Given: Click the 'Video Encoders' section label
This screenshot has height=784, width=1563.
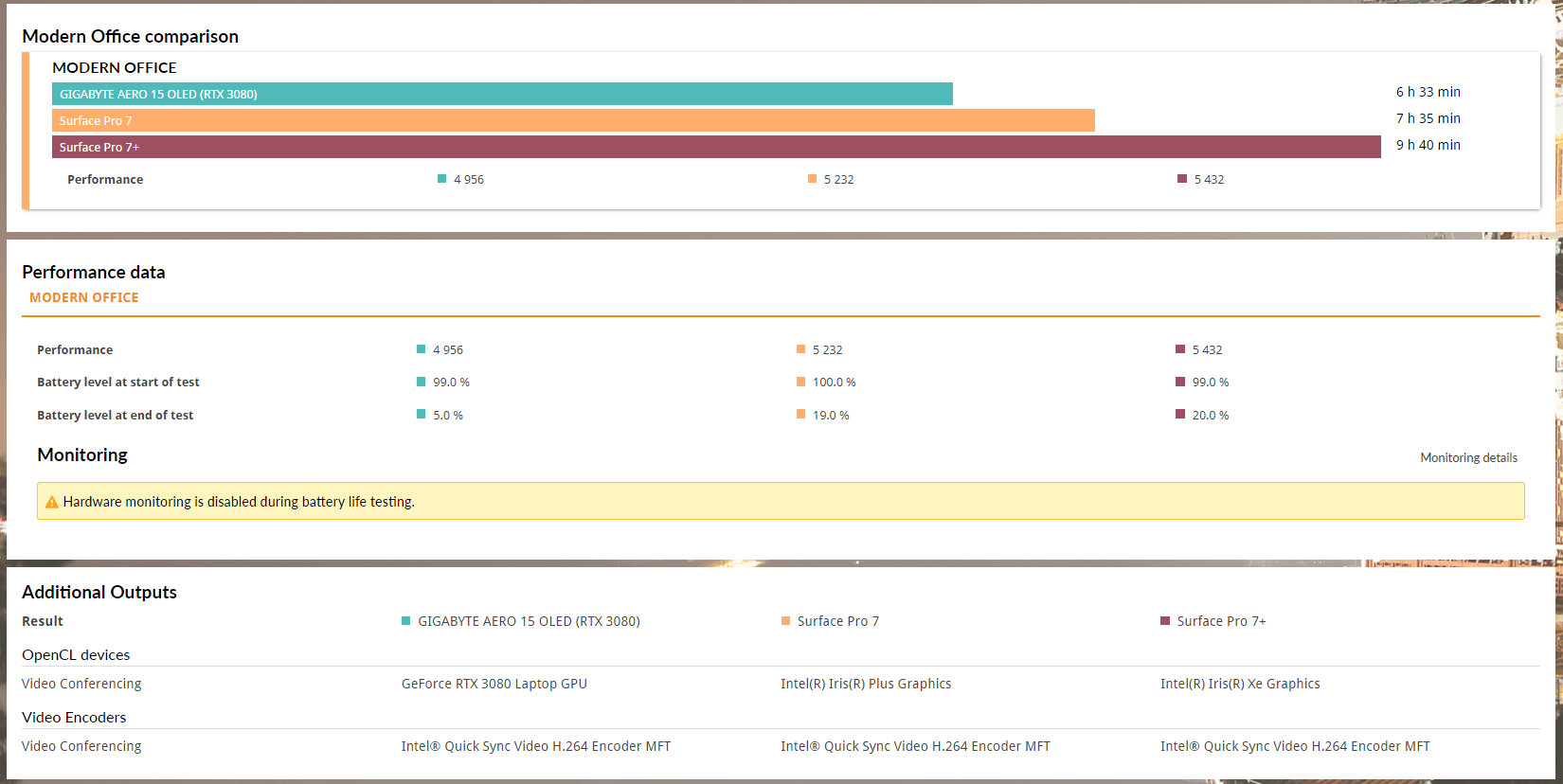Looking at the screenshot, I should pos(74,717).
